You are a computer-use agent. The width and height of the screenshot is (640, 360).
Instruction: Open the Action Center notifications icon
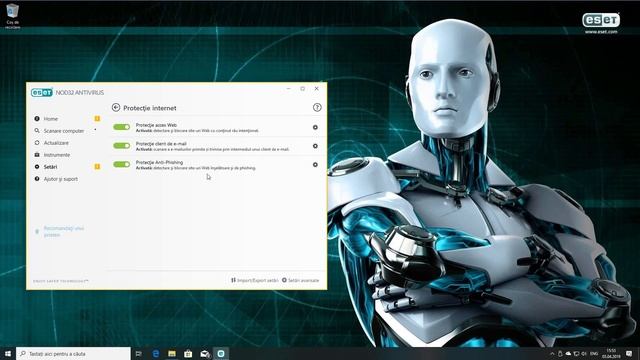629,353
